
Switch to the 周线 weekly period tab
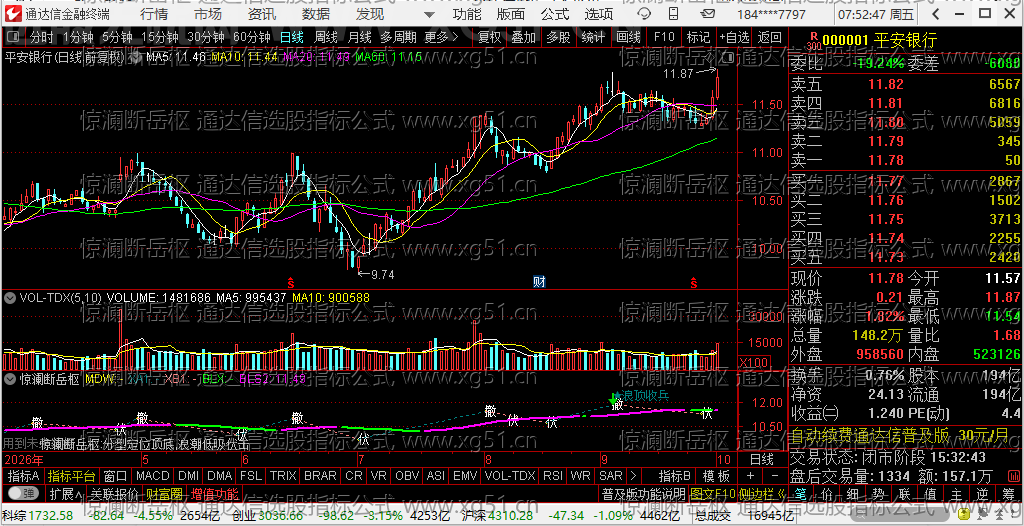327,37
